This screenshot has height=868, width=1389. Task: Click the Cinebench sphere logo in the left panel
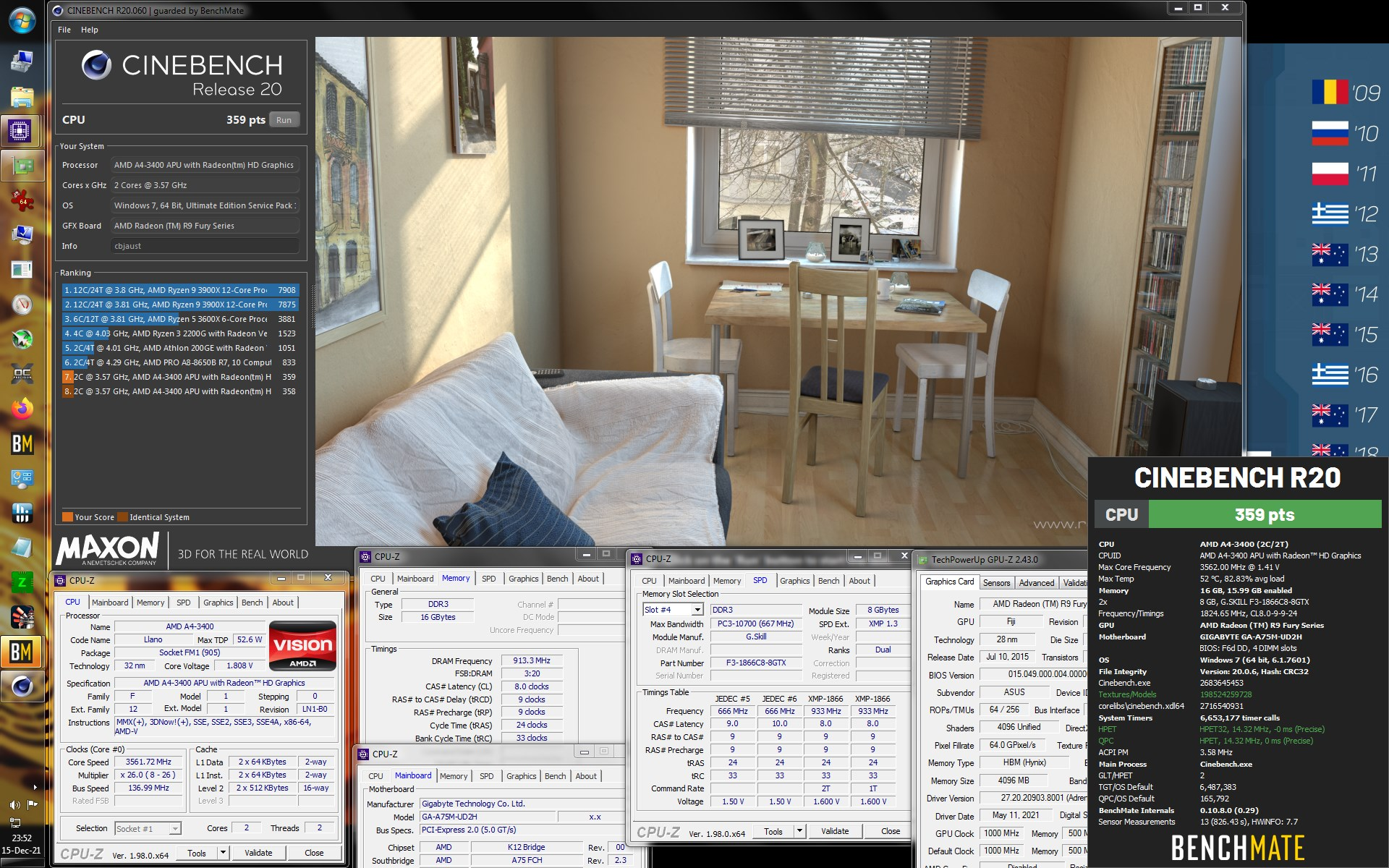tap(96, 65)
